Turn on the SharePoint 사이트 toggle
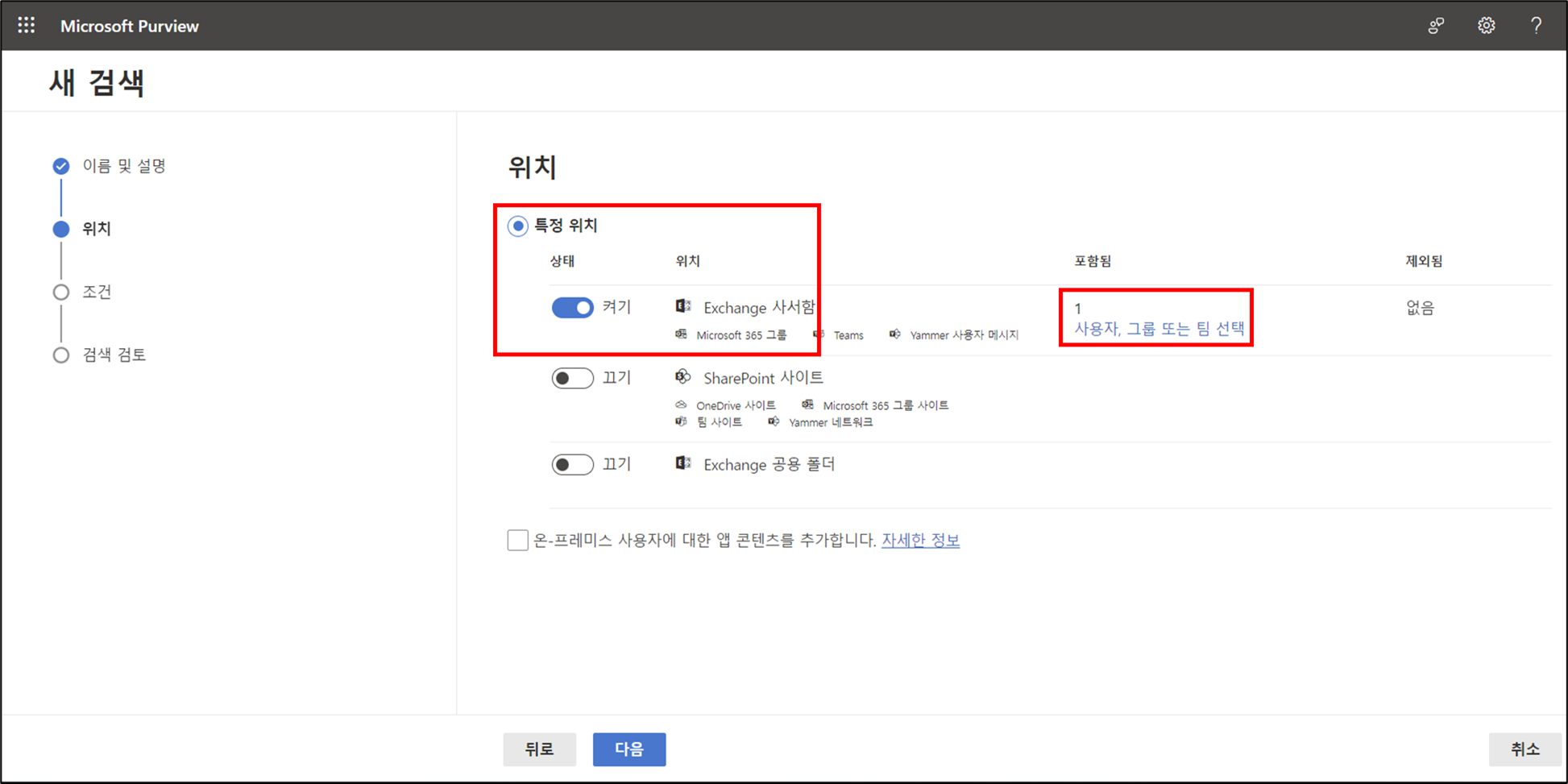The width and height of the screenshot is (1568, 784). pyautogui.click(x=572, y=378)
